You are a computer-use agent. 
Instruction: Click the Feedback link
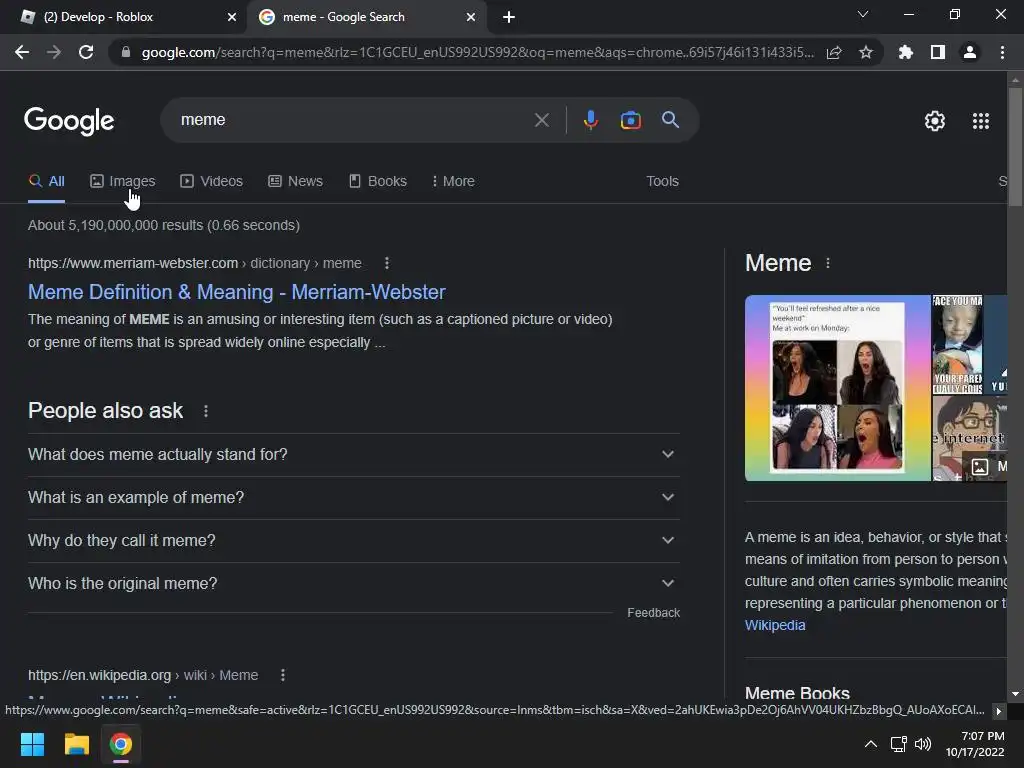[653, 613]
